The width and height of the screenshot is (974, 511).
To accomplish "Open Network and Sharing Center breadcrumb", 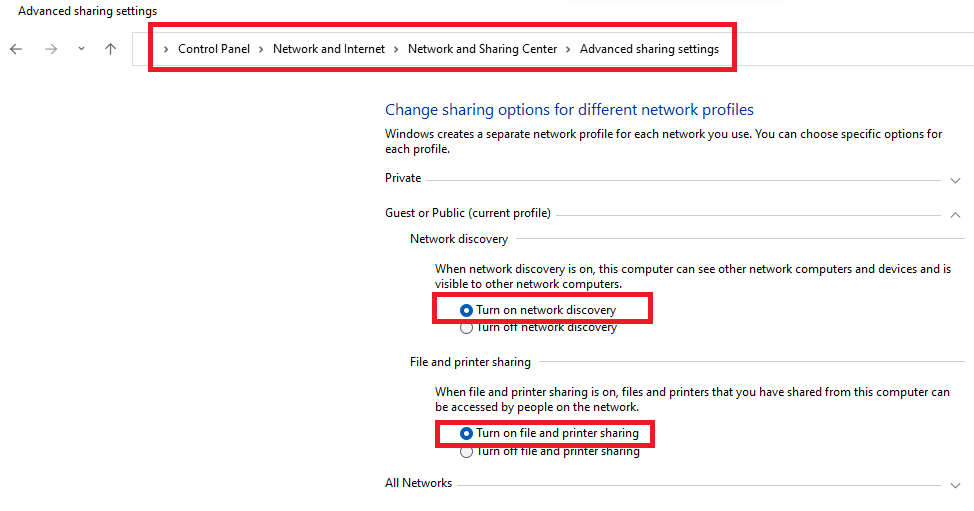I will point(482,49).
